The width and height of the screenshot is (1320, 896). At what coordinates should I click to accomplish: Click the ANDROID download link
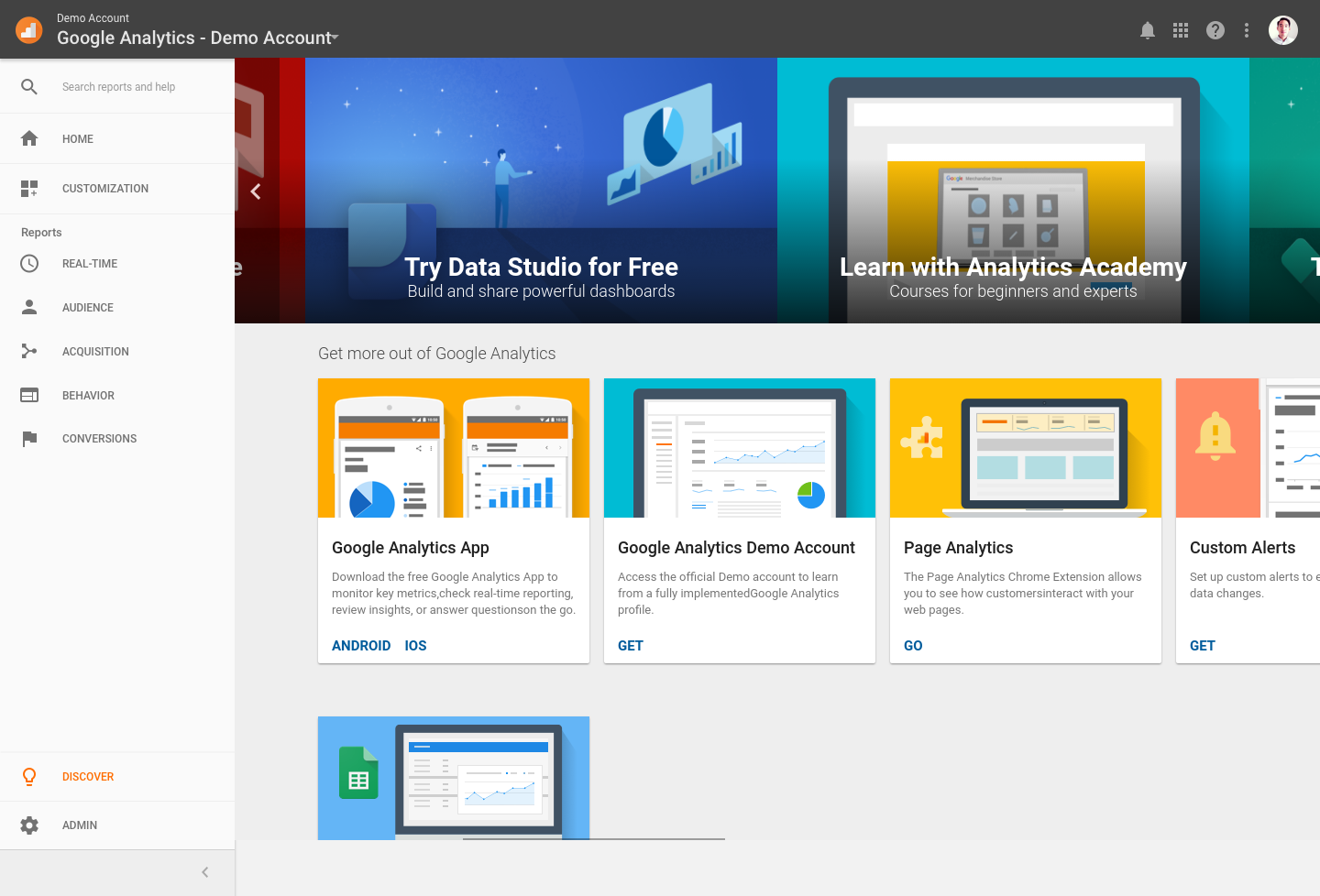pyautogui.click(x=361, y=645)
